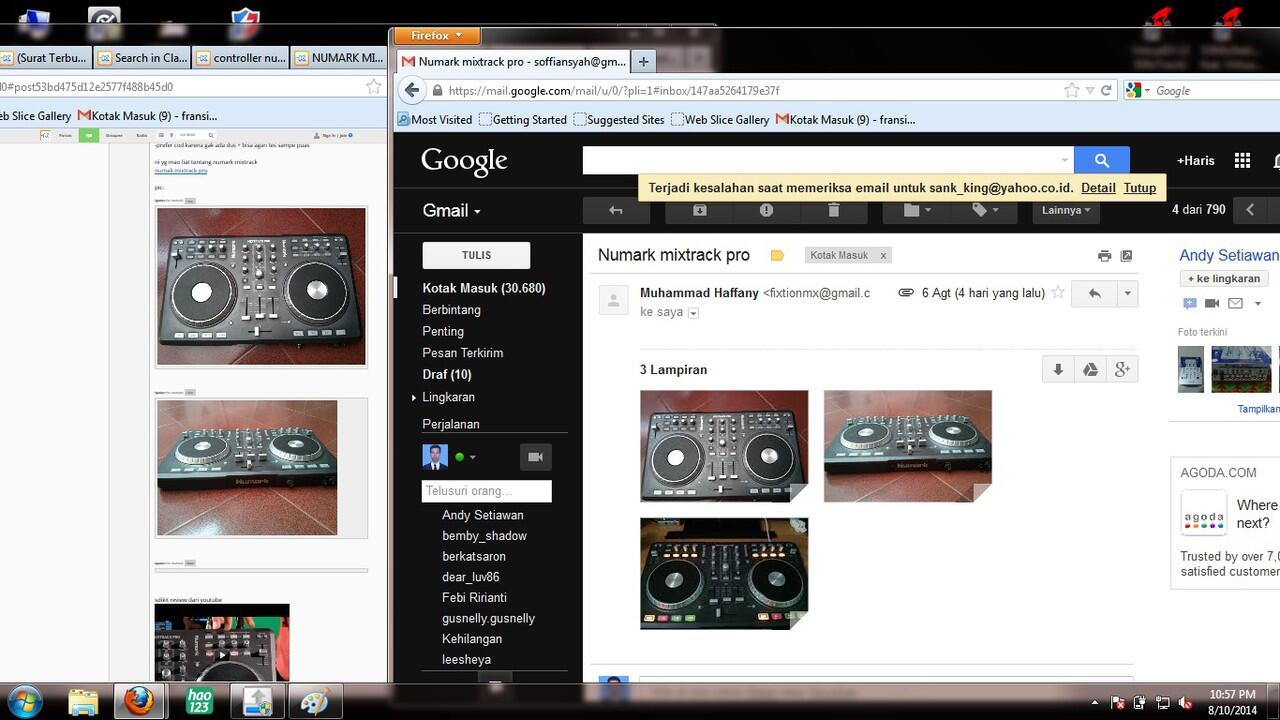This screenshot has width=1280, height=720.
Task: Download all attachments
Action: [1058, 370]
